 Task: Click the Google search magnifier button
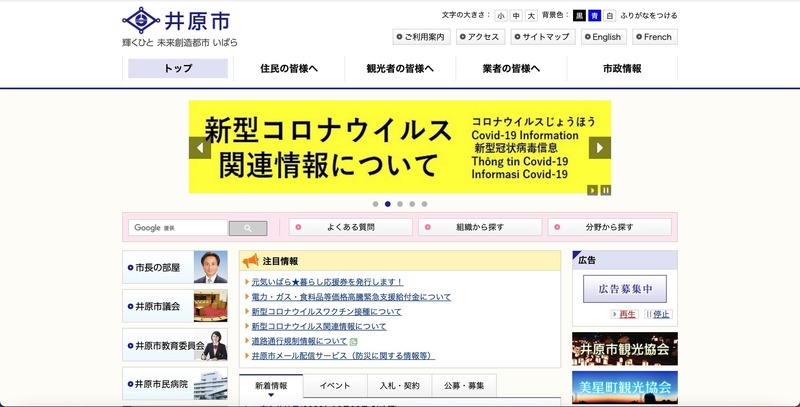coord(247,228)
